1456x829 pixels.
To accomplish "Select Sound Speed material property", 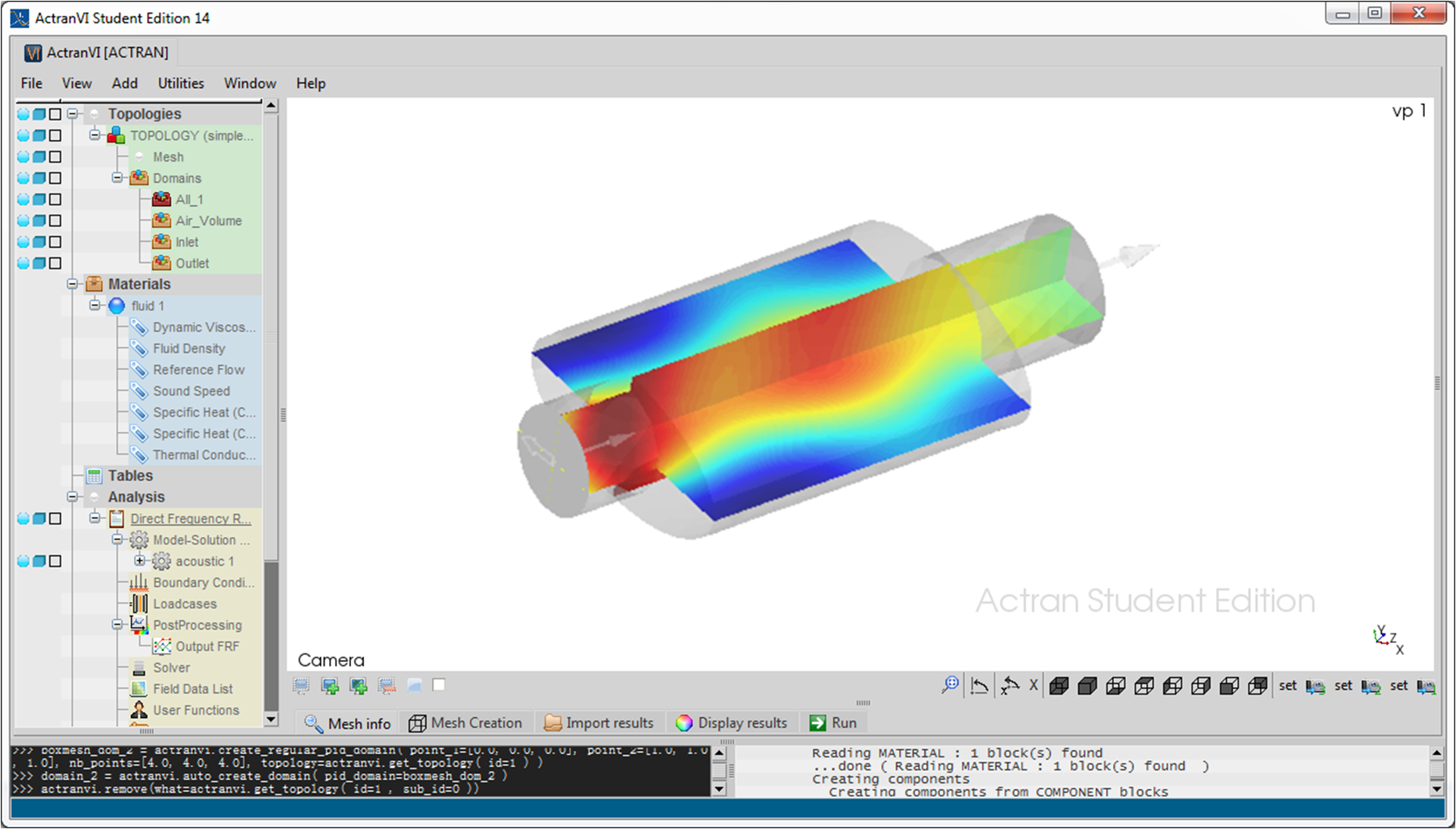I will (x=191, y=391).
